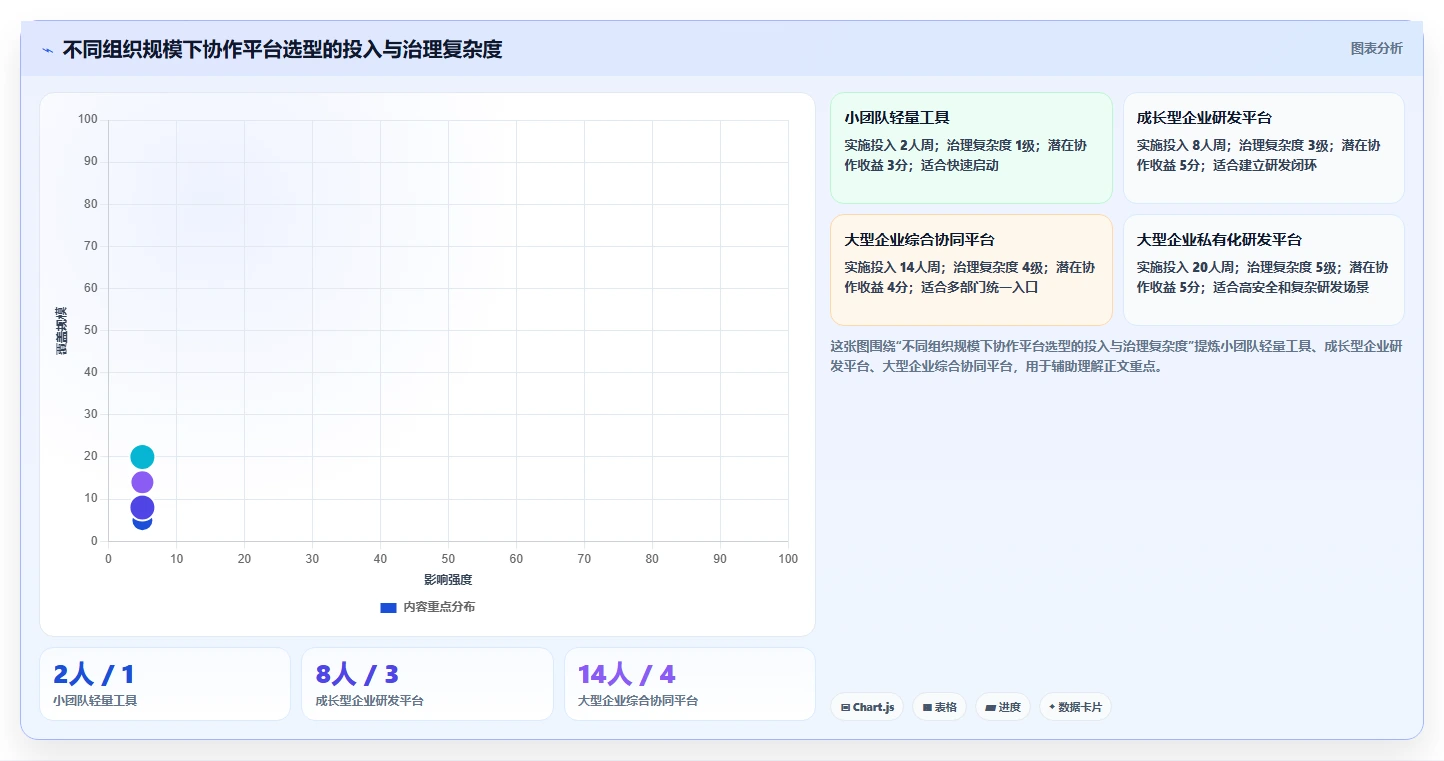
Task: Select the 进度 tag chip
Action: [x=1003, y=707]
